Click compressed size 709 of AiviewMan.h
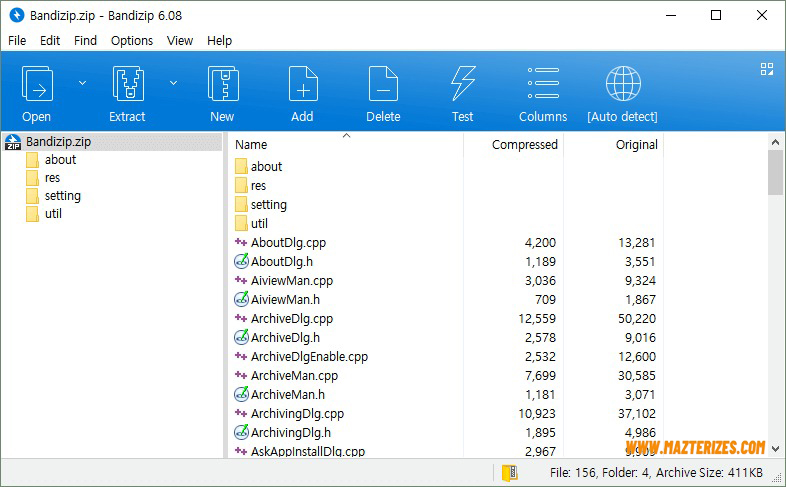 545,300
